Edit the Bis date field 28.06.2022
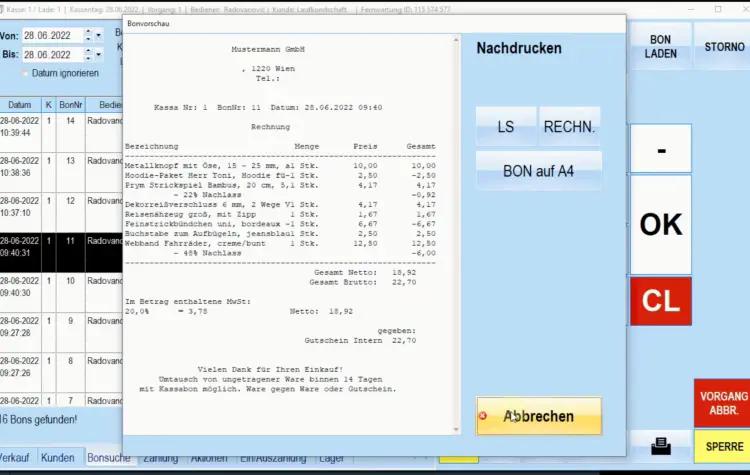 click(52, 55)
